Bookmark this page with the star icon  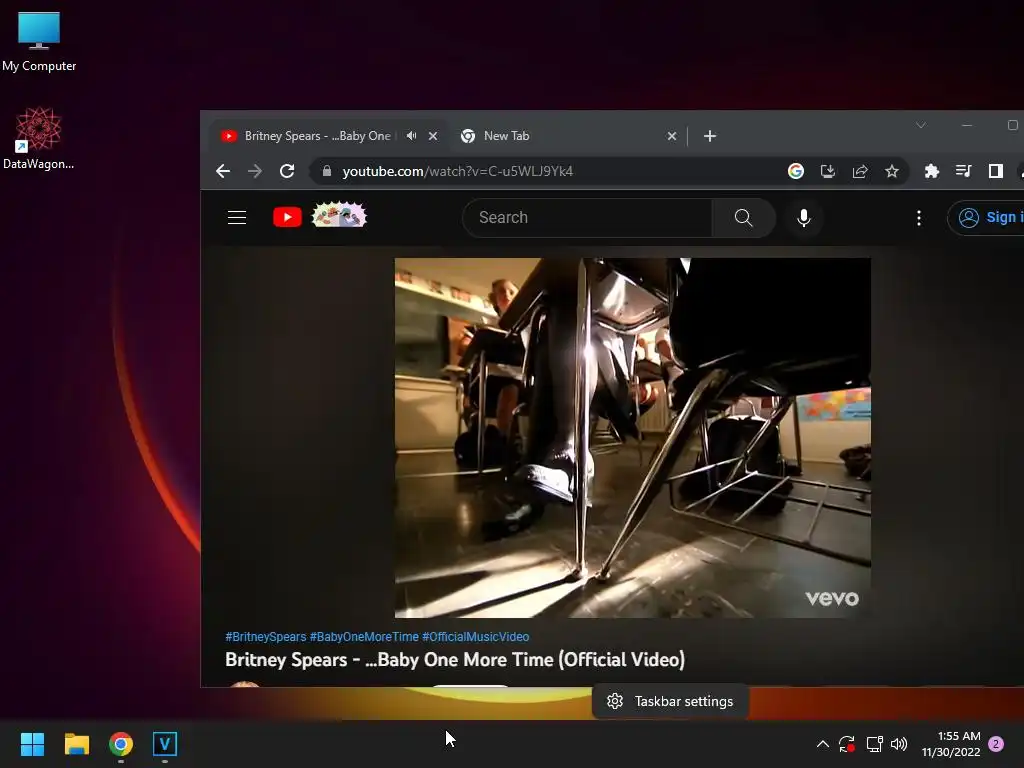(891, 171)
